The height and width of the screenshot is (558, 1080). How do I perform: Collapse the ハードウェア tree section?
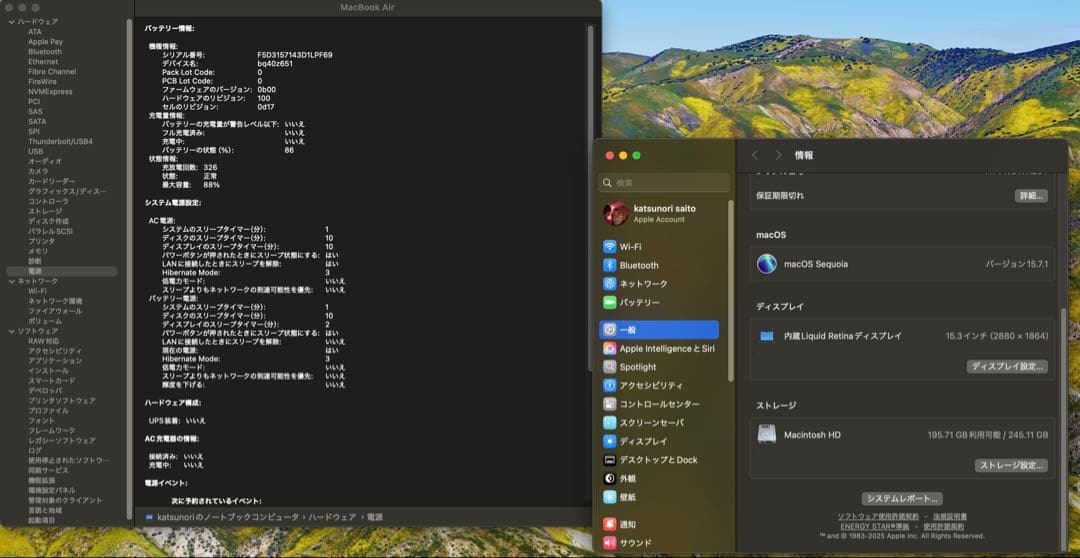click(x=11, y=21)
